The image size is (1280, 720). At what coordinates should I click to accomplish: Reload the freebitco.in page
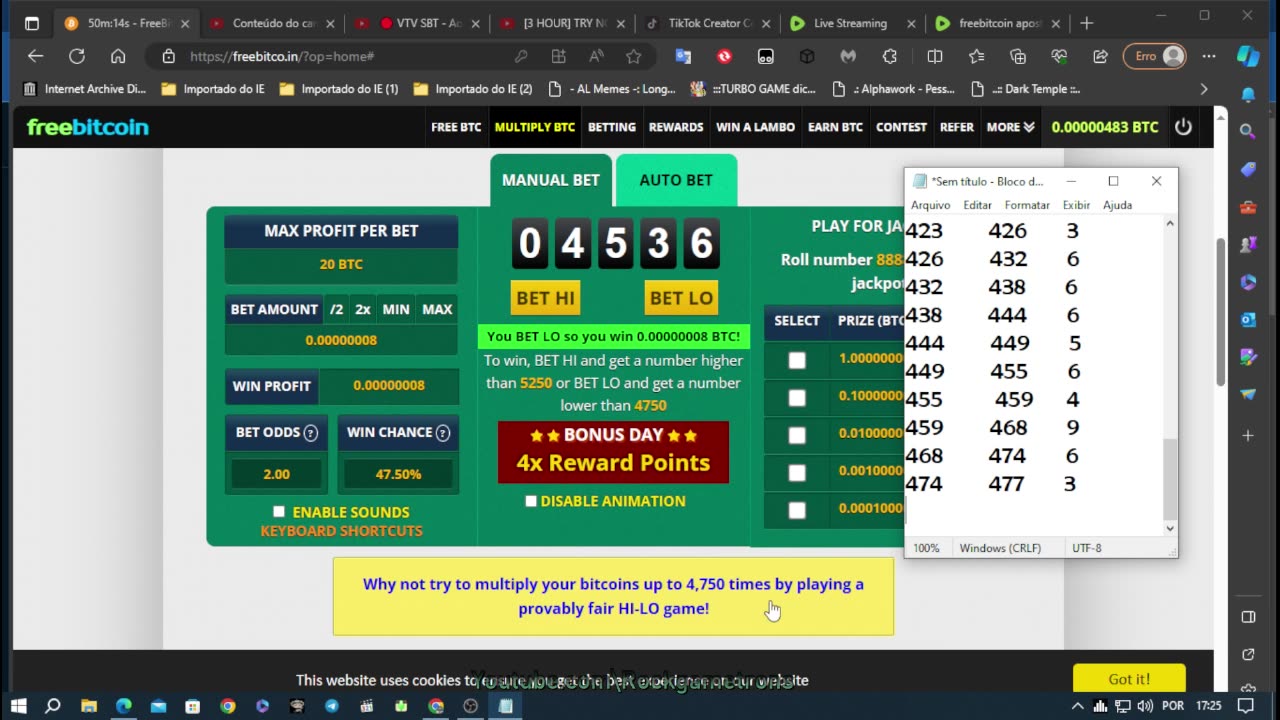click(x=76, y=57)
